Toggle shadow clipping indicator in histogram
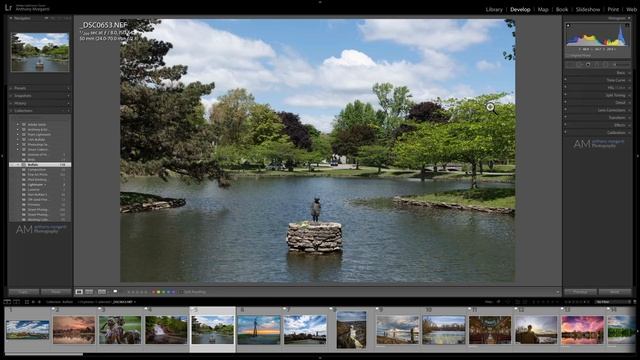 tap(568, 26)
